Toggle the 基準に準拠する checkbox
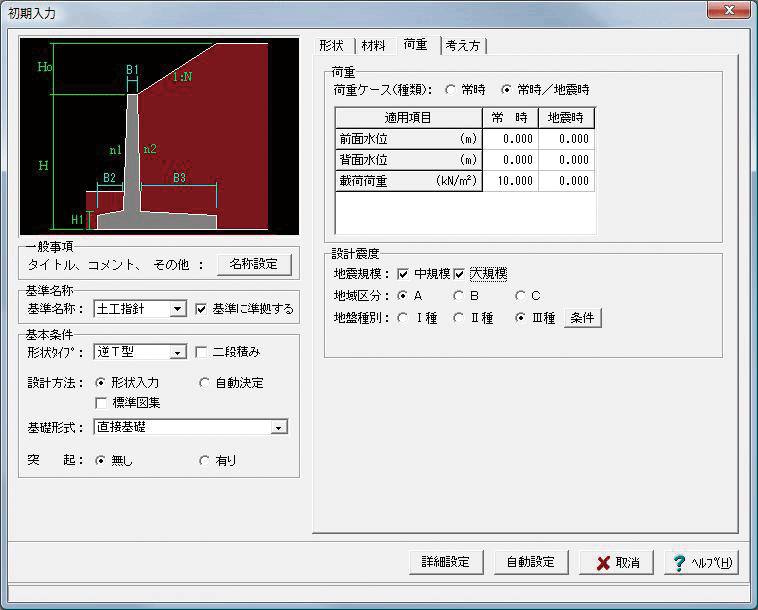This screenshot has height=610, width=758. (201, 309)
